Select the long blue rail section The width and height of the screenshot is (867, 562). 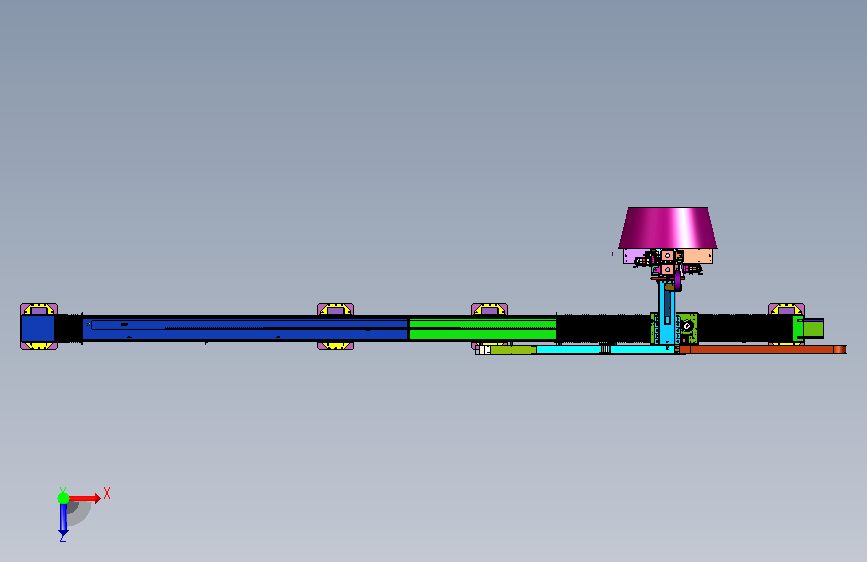coord(244,329)
